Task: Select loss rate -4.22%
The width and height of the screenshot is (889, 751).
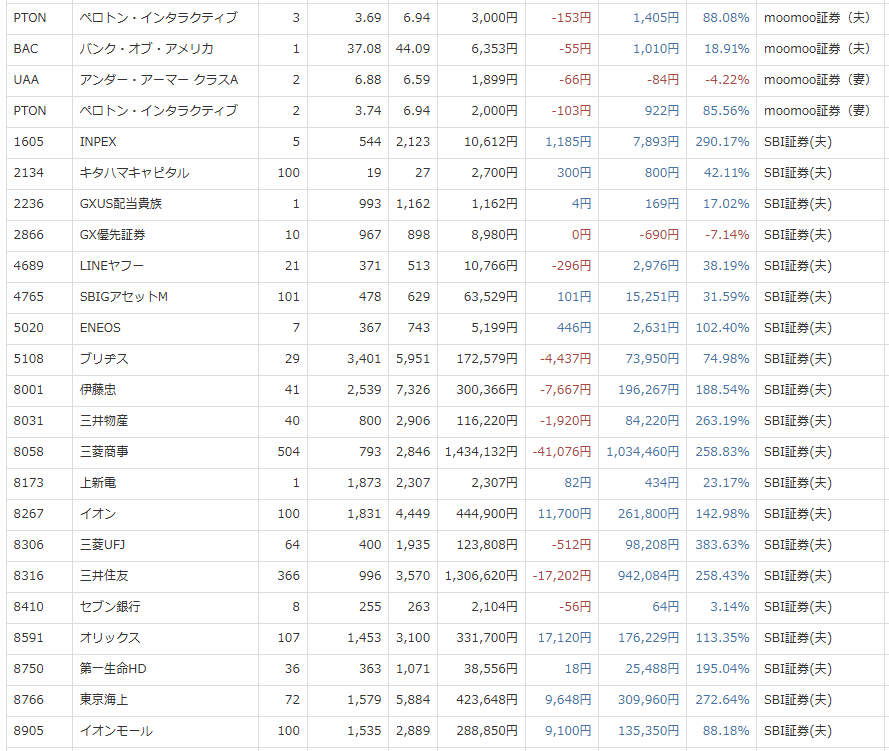Action: (727, 80)
